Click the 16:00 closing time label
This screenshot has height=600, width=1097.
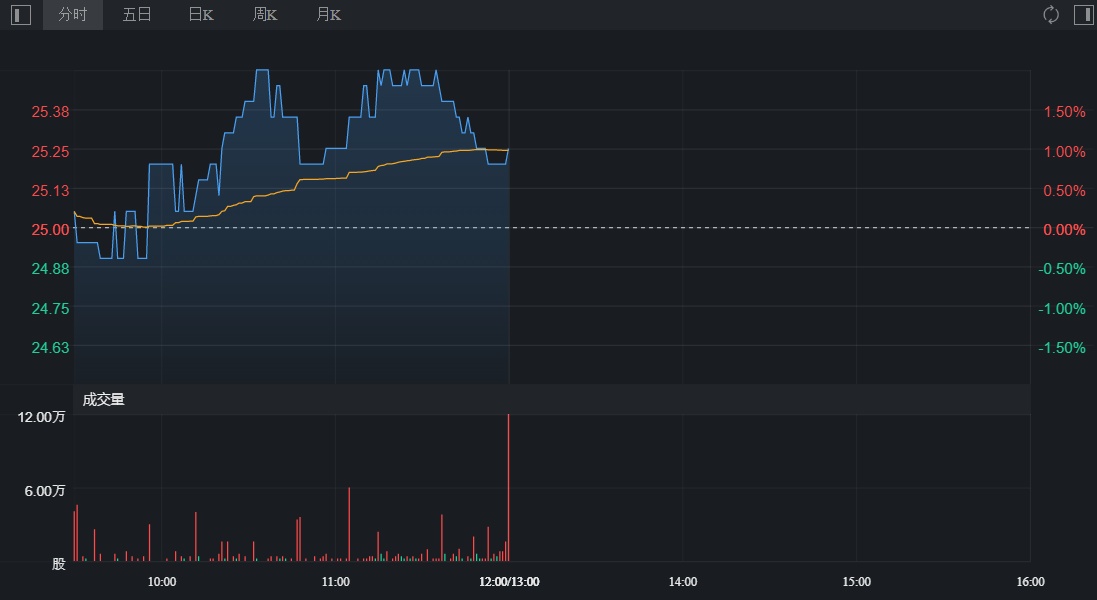tap(1030, 582)
